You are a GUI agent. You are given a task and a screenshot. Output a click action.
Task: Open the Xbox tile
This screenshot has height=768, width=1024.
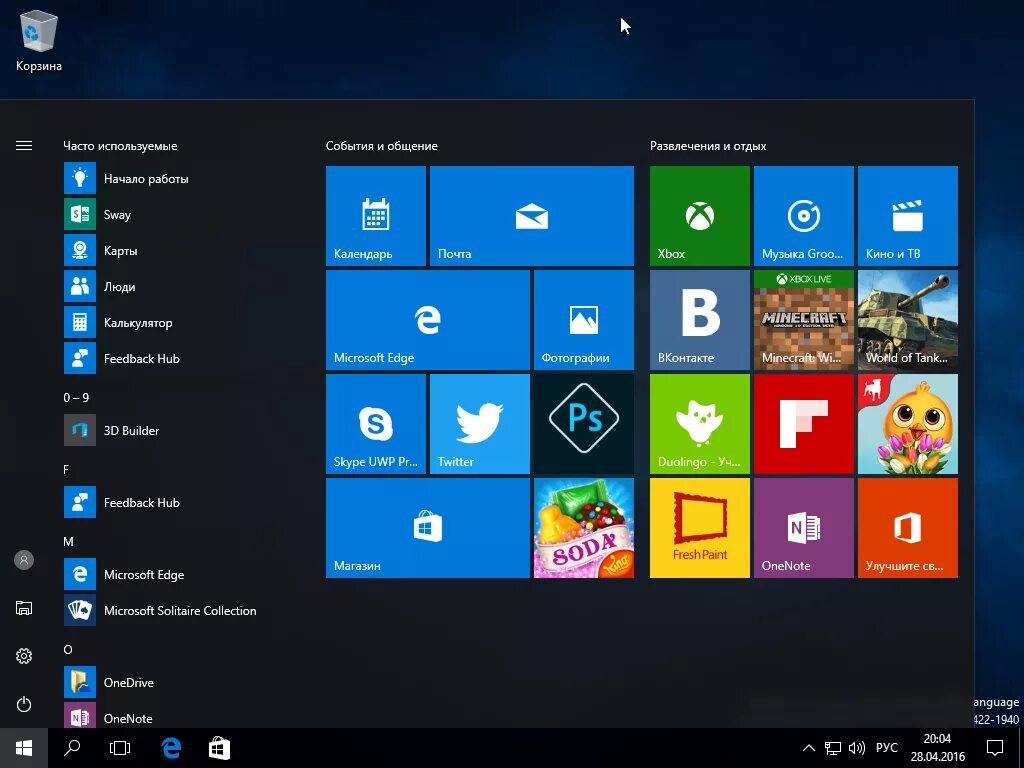click(x=699, y=216)
